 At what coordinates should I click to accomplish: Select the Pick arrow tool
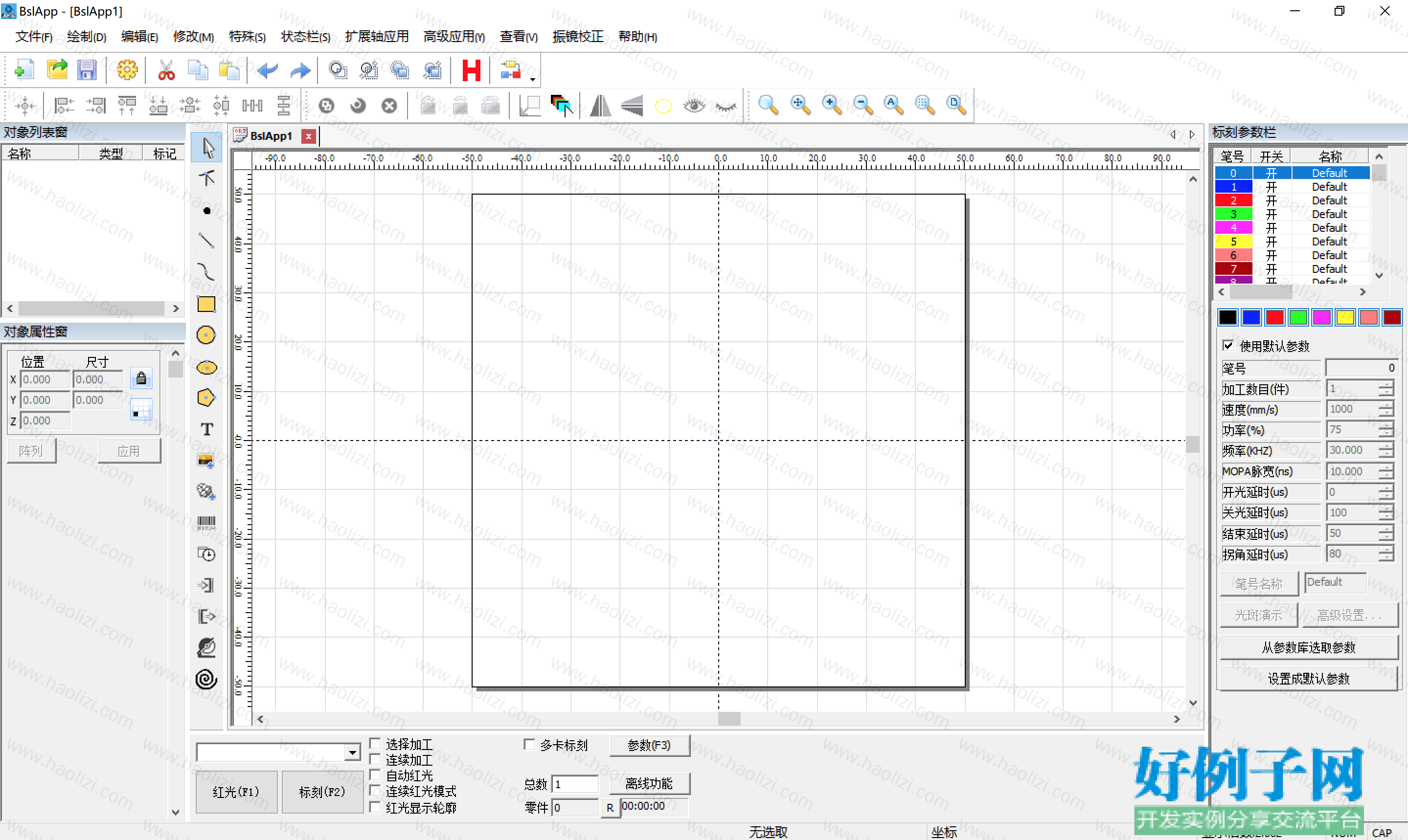click(207, 147)
